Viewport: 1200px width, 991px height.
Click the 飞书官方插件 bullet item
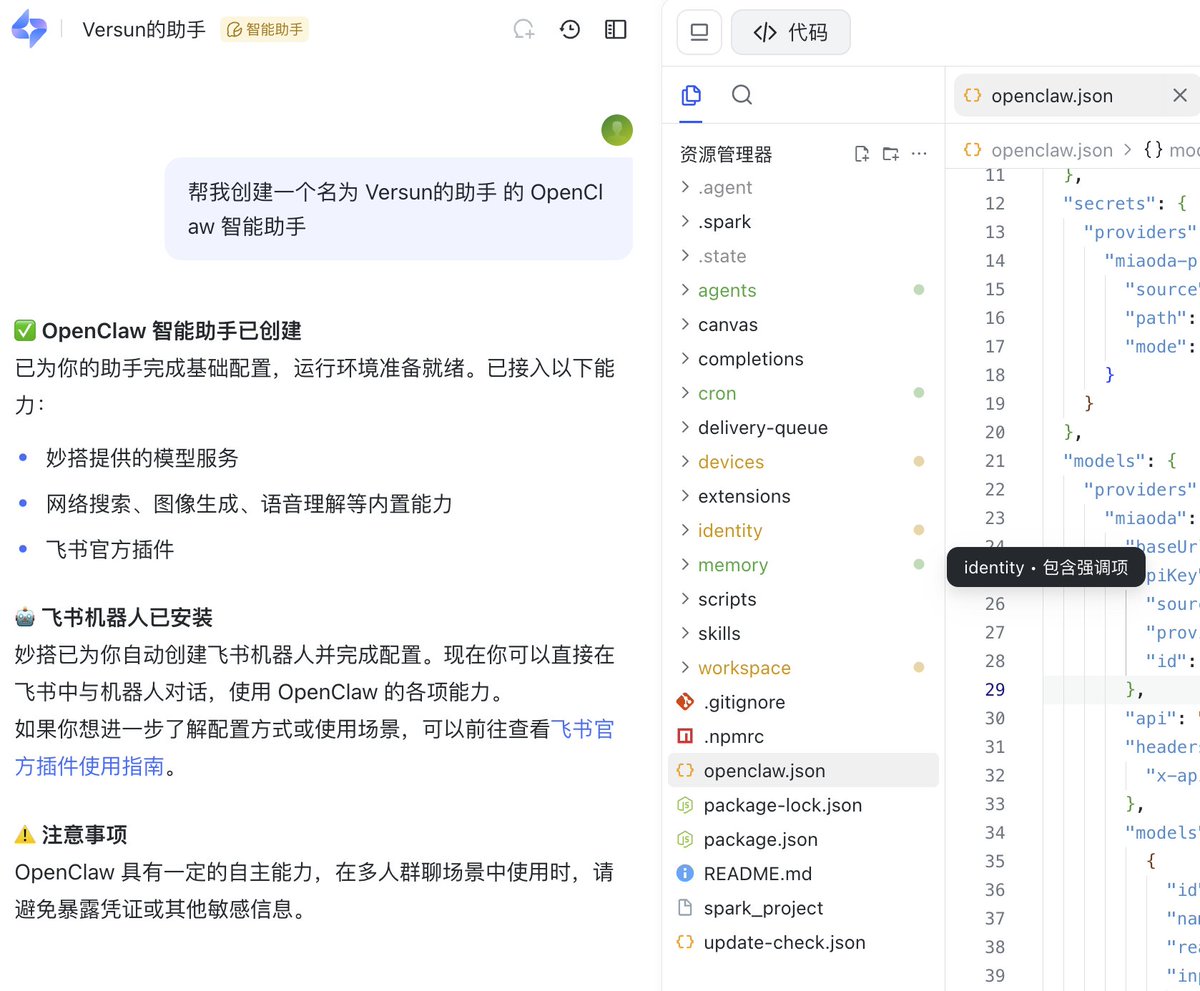pos(110,550)
